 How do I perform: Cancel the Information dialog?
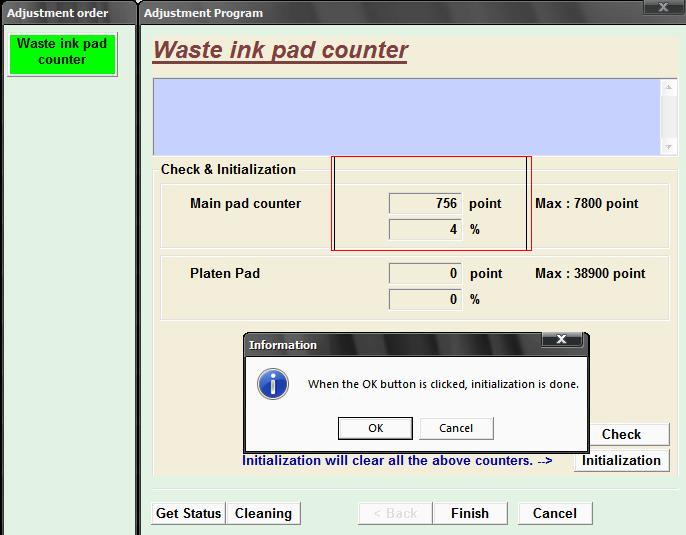click(x=456, y=428)
